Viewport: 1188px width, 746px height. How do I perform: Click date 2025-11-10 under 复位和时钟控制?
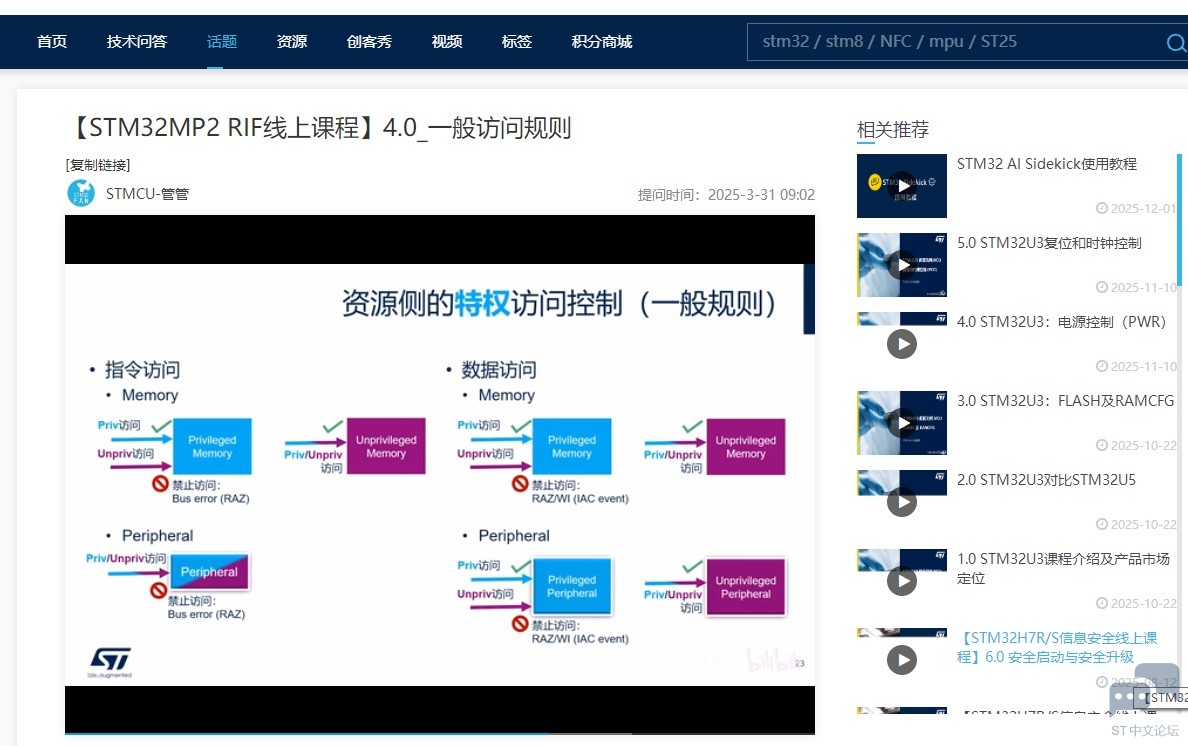pyautogui.click(x=1136, y=287)
